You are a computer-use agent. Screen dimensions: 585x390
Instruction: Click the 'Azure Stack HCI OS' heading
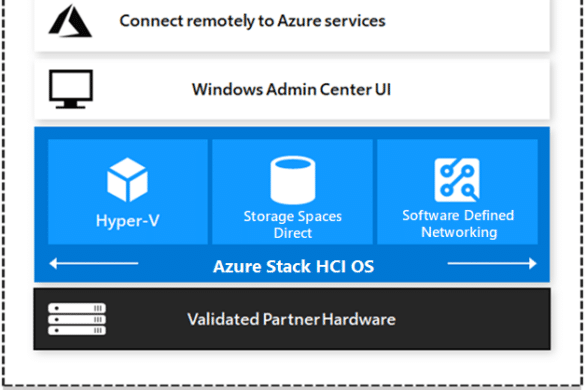point(293,266)
